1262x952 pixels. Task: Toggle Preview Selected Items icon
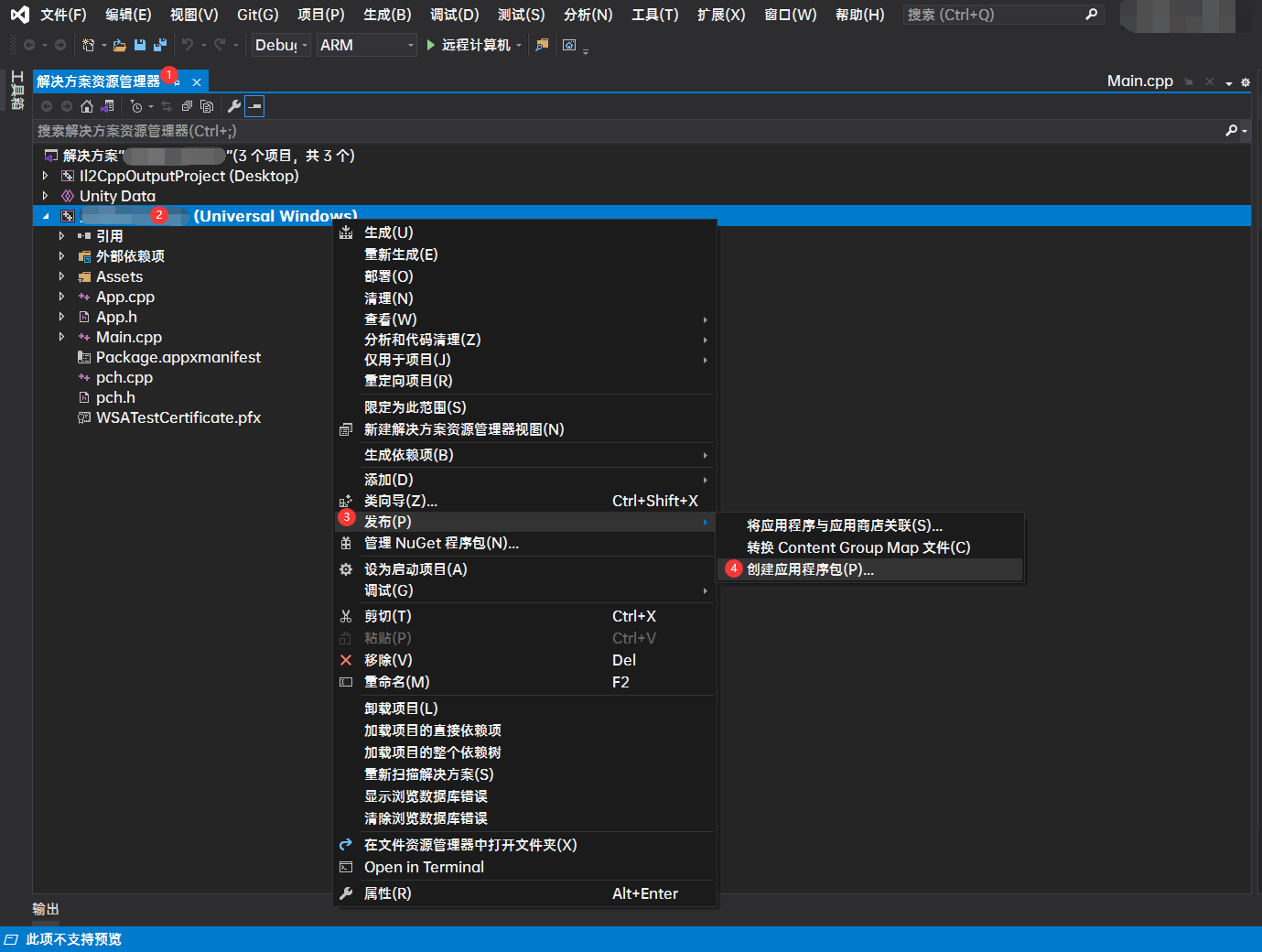[x=253, y=105]
